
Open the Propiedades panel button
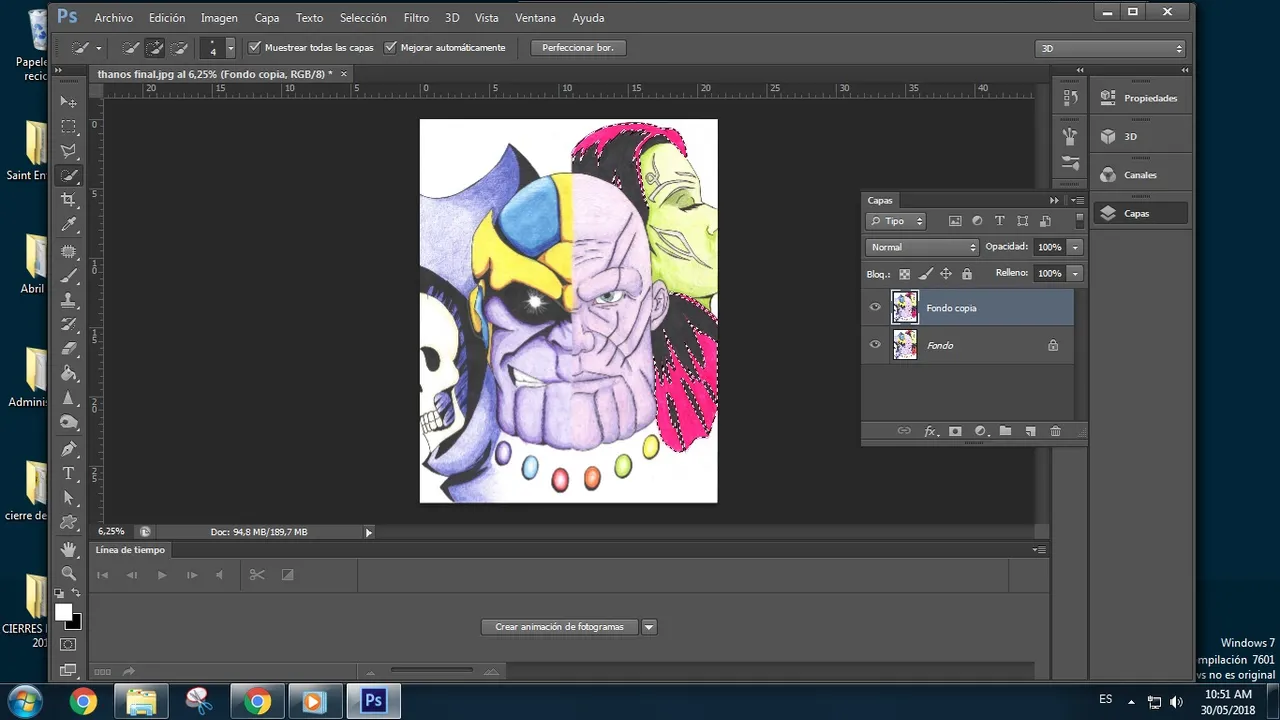point(1140,98)
